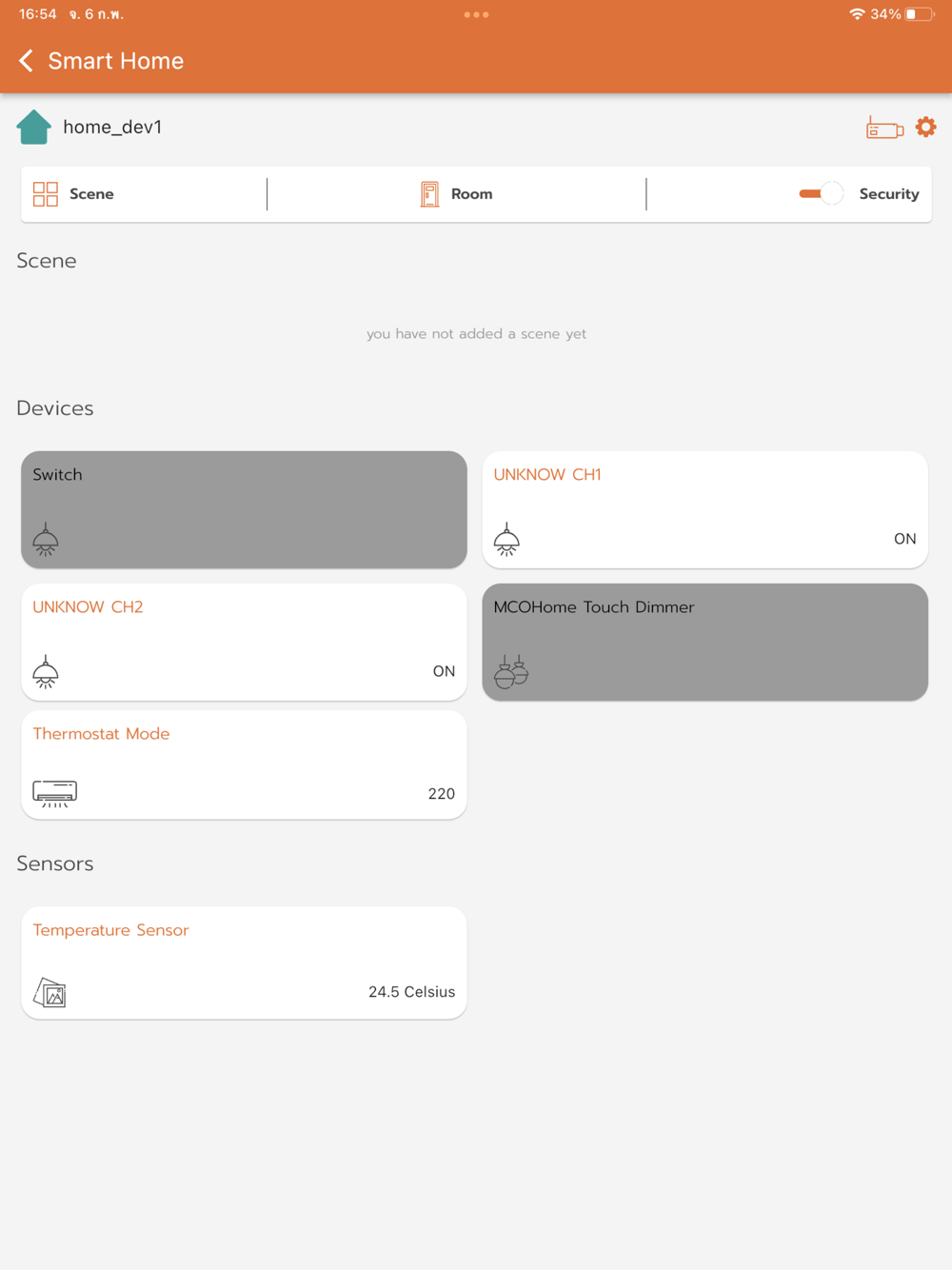This screenshot has height=1270, width=952.
Task: Select the Security label
Action: coord(889,194)
